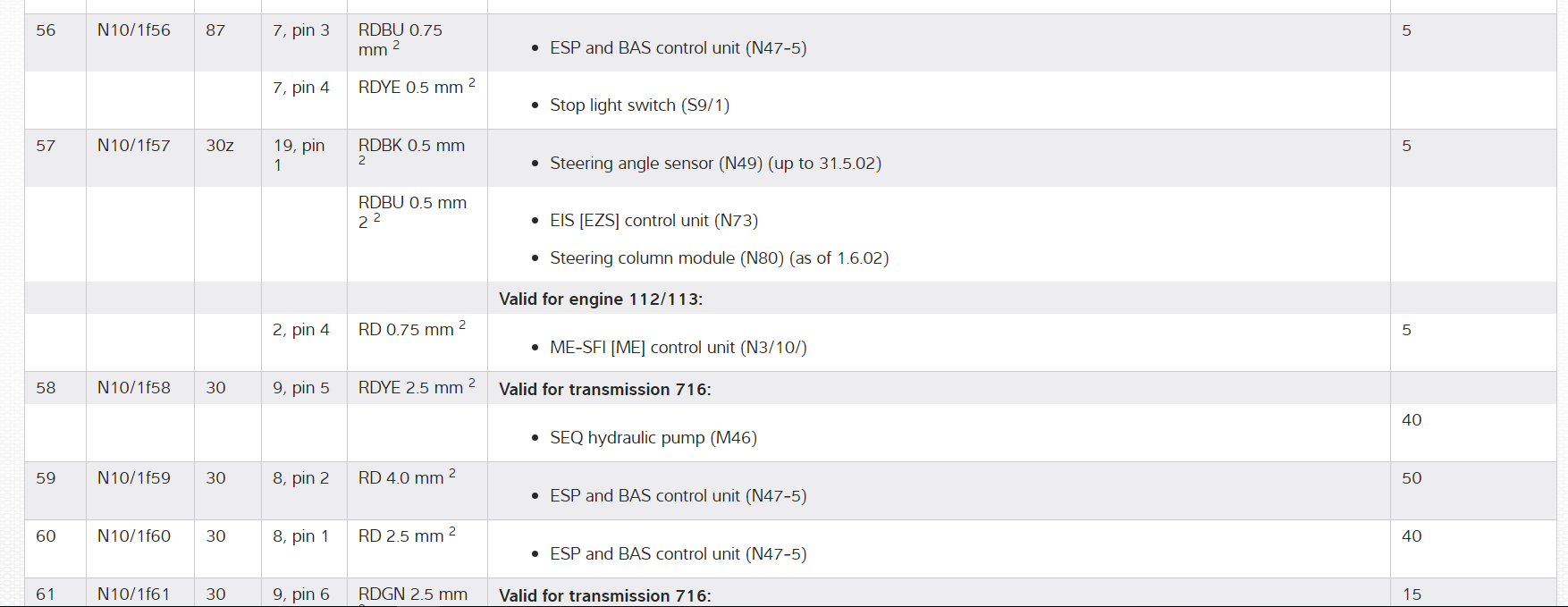The image size is (1568, 607).
Task: Click the 50 amp rating for fuse 59
Action: click(x=1412, y=478)
